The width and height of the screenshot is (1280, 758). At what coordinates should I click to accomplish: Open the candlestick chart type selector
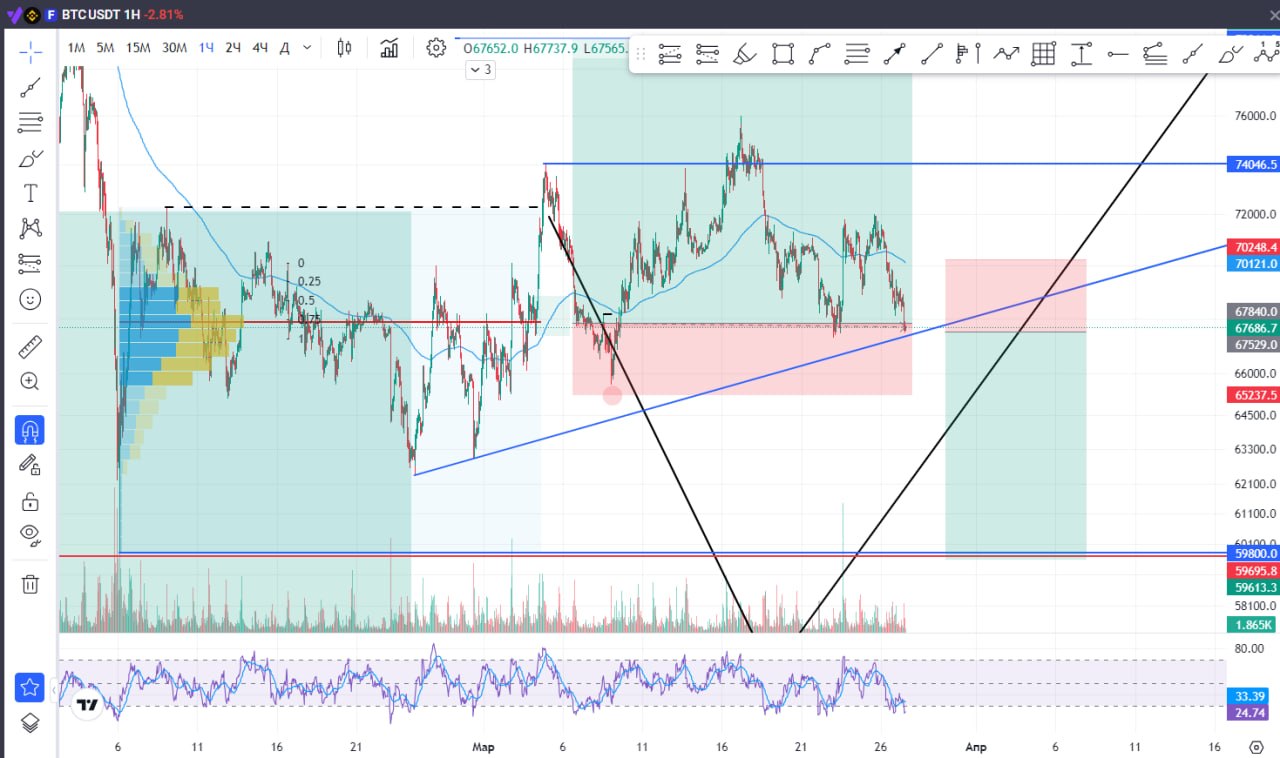[x=345, y=48]
